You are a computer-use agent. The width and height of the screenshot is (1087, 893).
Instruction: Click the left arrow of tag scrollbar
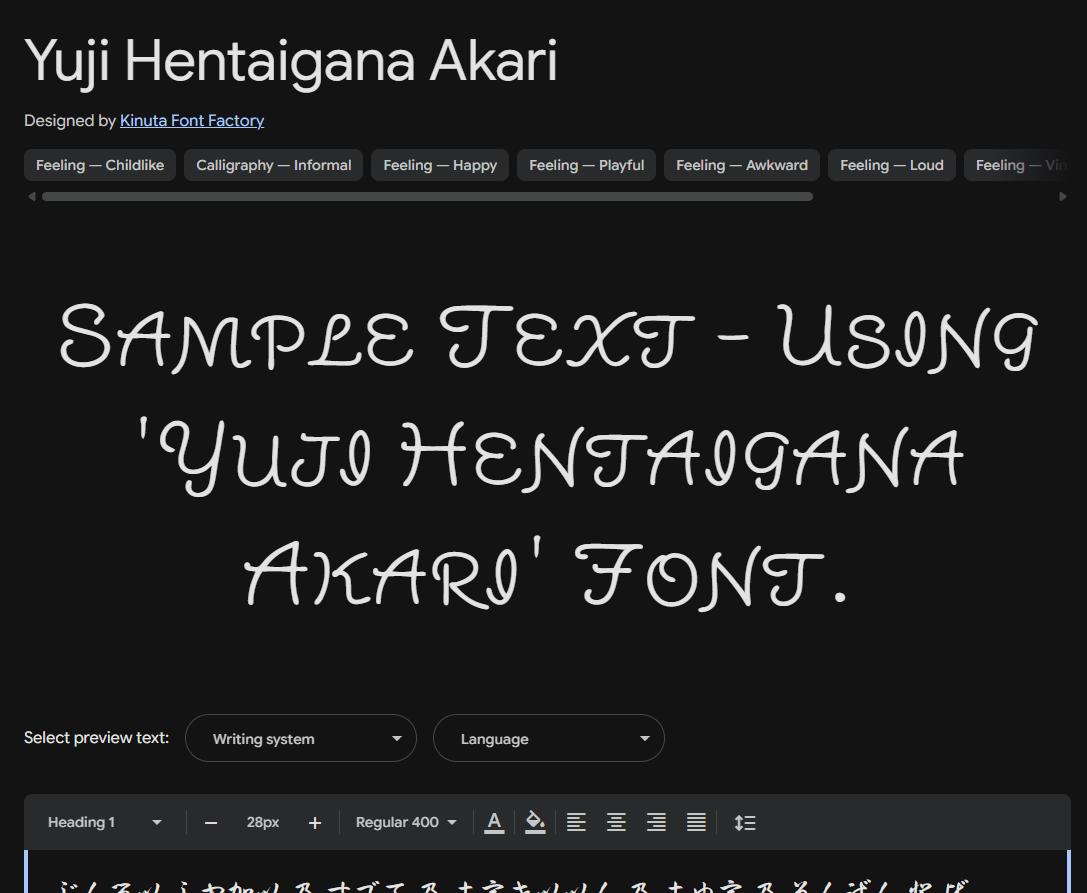(x=32, y=197)
